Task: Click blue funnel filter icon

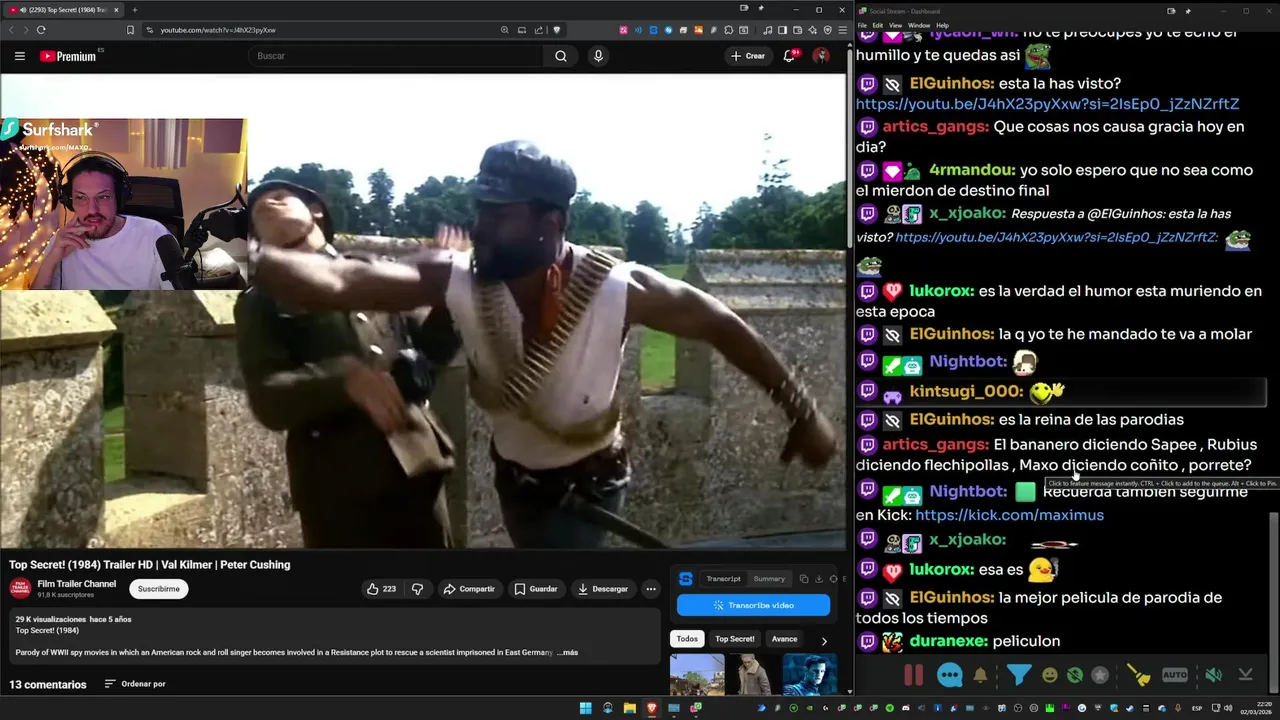Action: (x=1018, y=675)
